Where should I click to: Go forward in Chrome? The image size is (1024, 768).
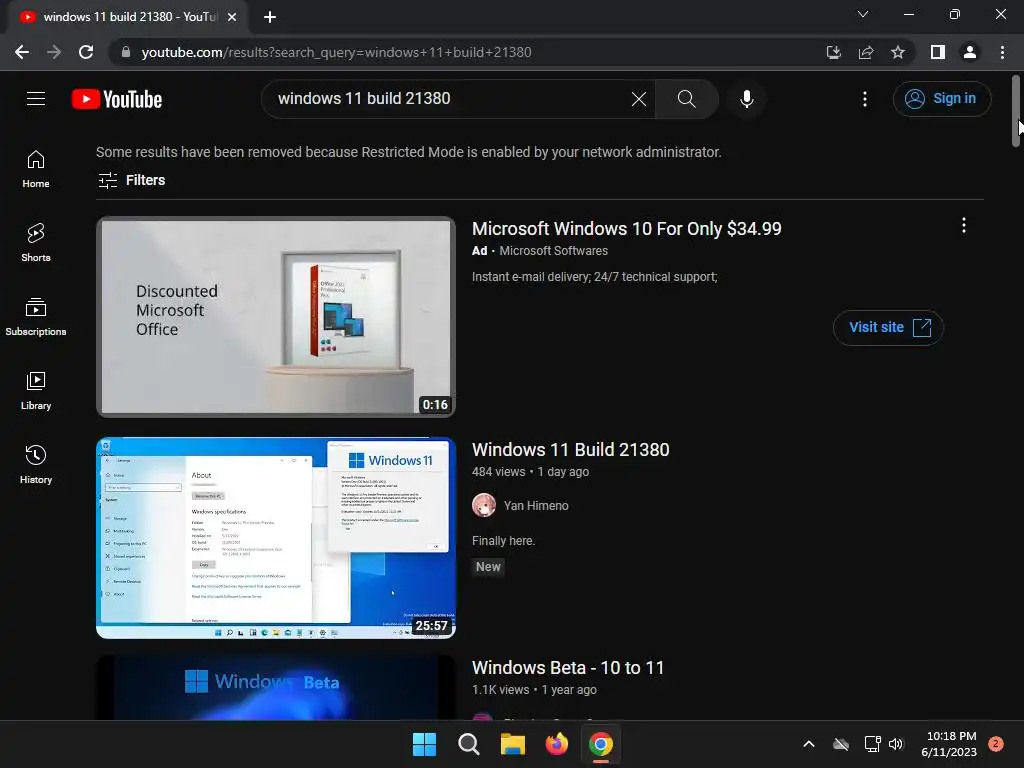[x=54, y=52]
